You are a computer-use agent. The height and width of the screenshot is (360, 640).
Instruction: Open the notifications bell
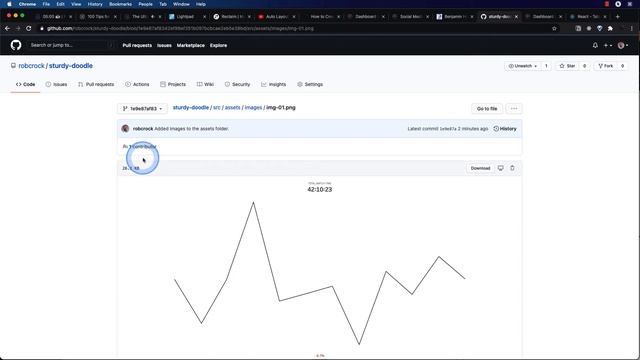[595, 45]
